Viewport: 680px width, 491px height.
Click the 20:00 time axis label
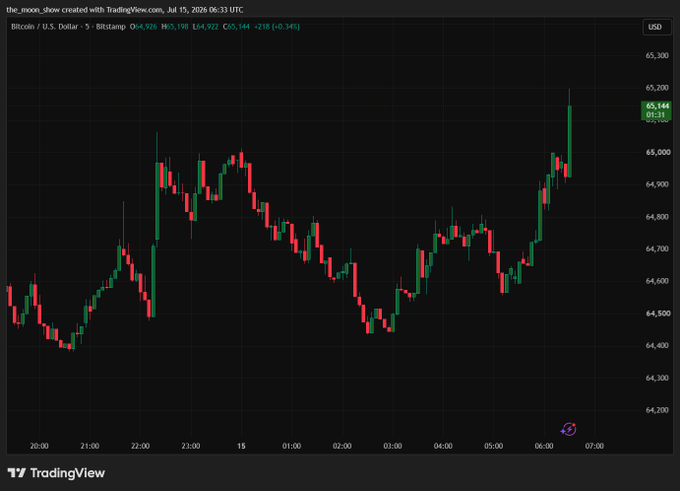point(39,446)
